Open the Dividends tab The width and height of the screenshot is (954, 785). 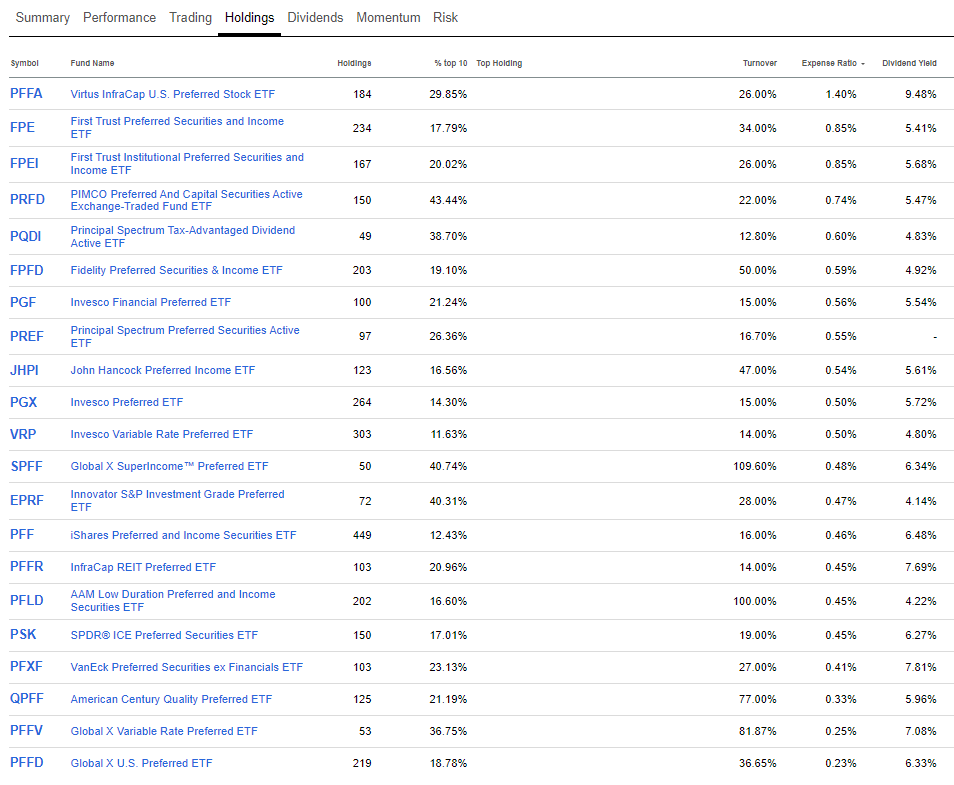coord(315,17)
